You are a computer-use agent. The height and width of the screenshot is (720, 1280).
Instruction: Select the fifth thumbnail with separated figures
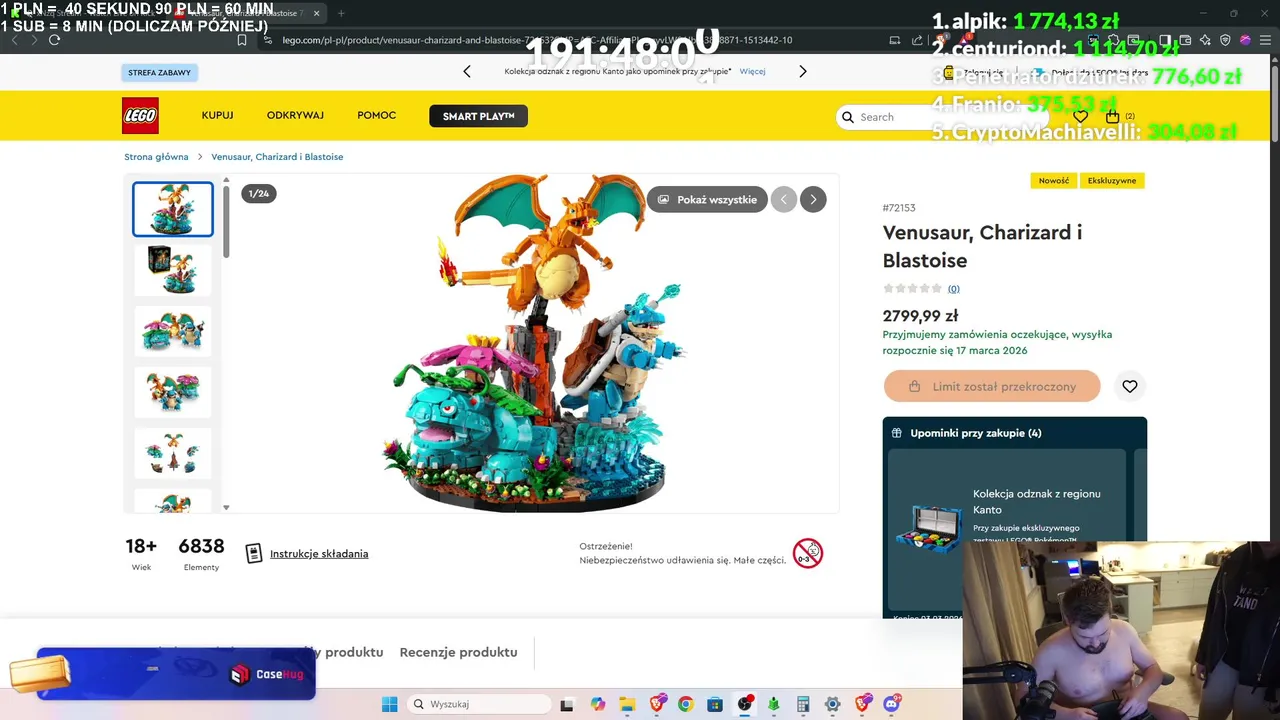click(x=173, y=453)
